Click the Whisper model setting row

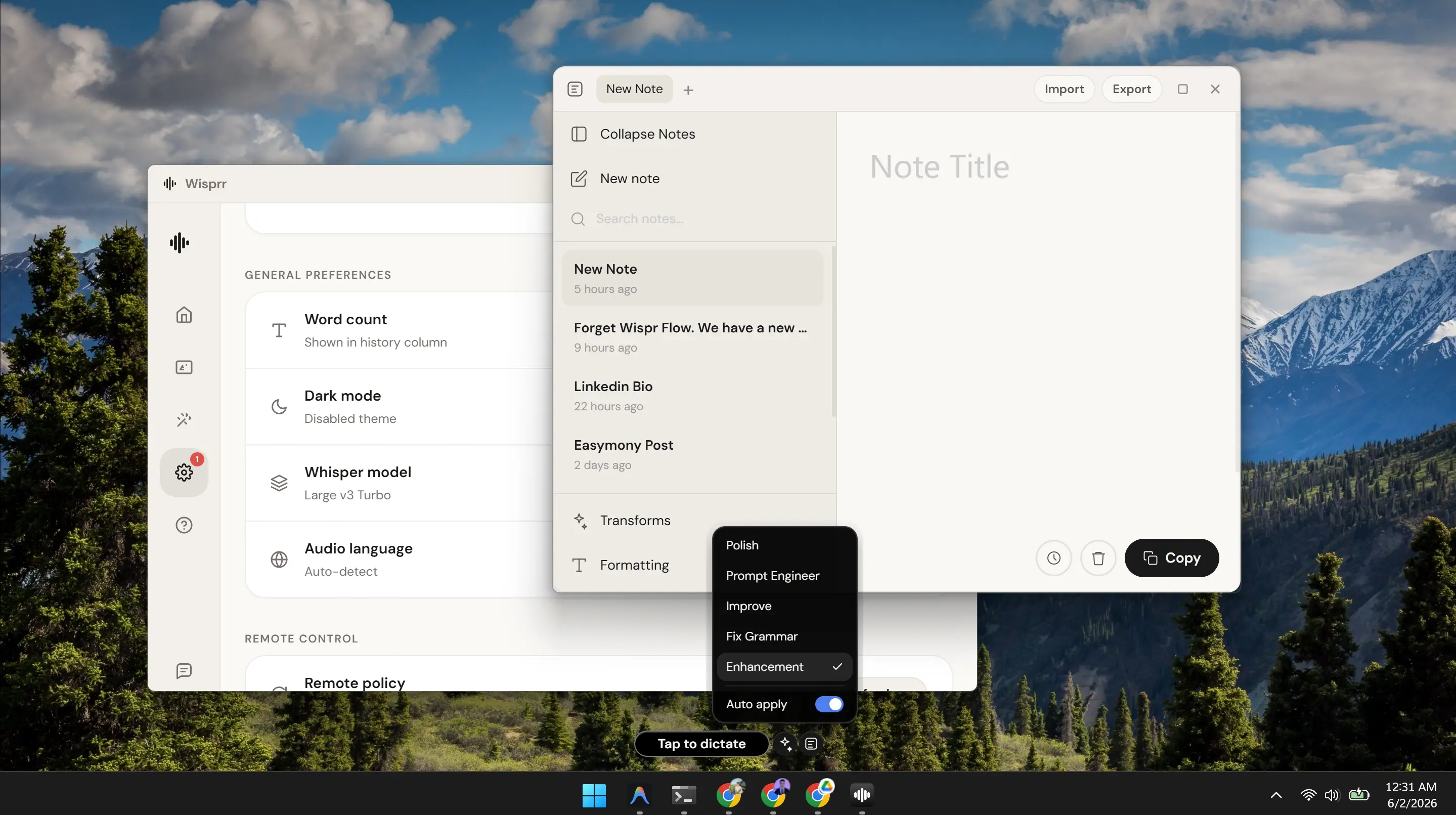[x=399, y=484]
